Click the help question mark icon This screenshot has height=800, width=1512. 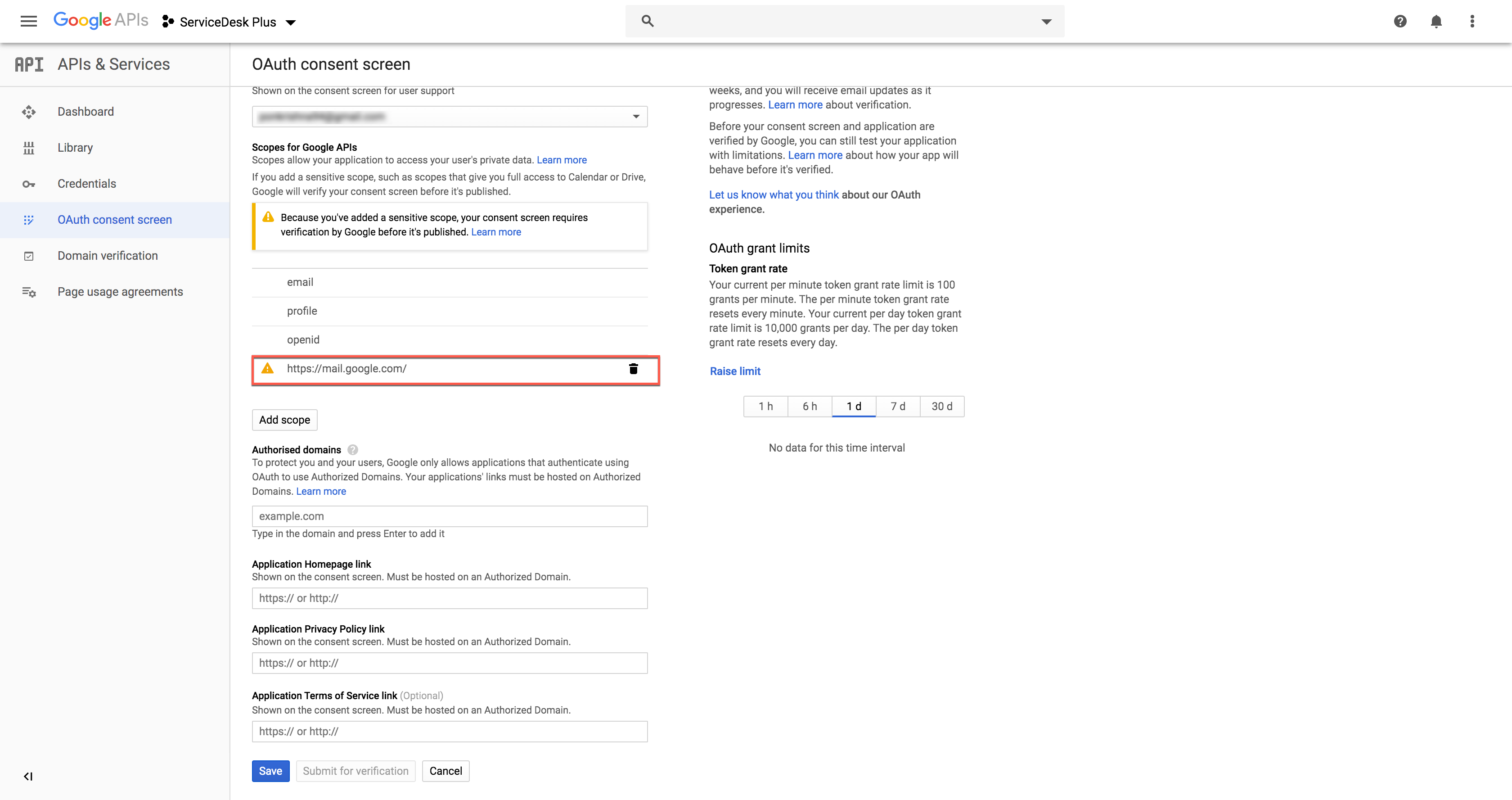pyautogui.click(x=1400, y=22)
